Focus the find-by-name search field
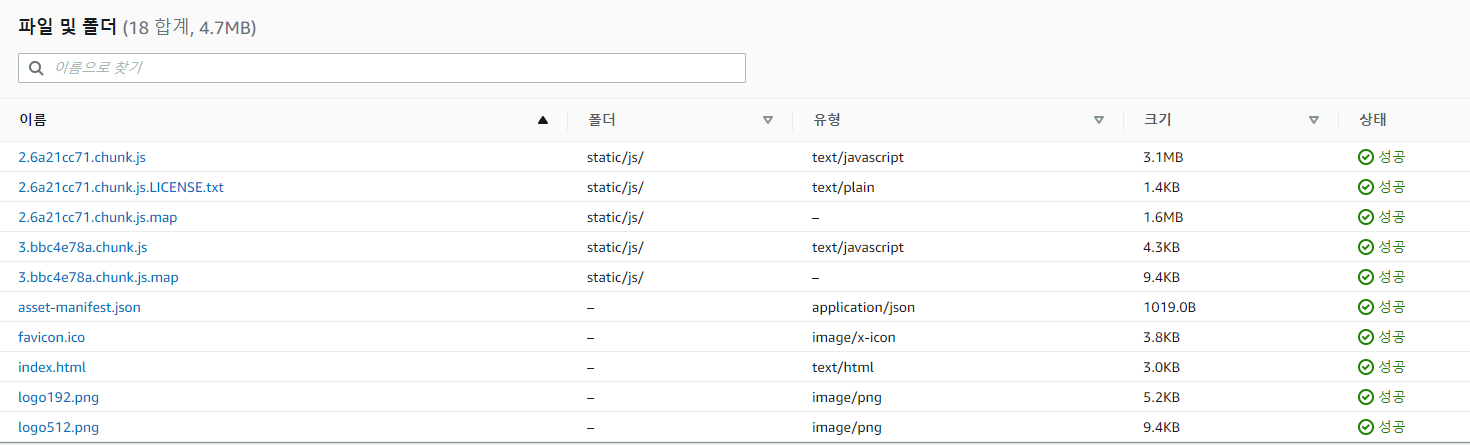This screenshot has width=1470, height=445. [382, 68]
